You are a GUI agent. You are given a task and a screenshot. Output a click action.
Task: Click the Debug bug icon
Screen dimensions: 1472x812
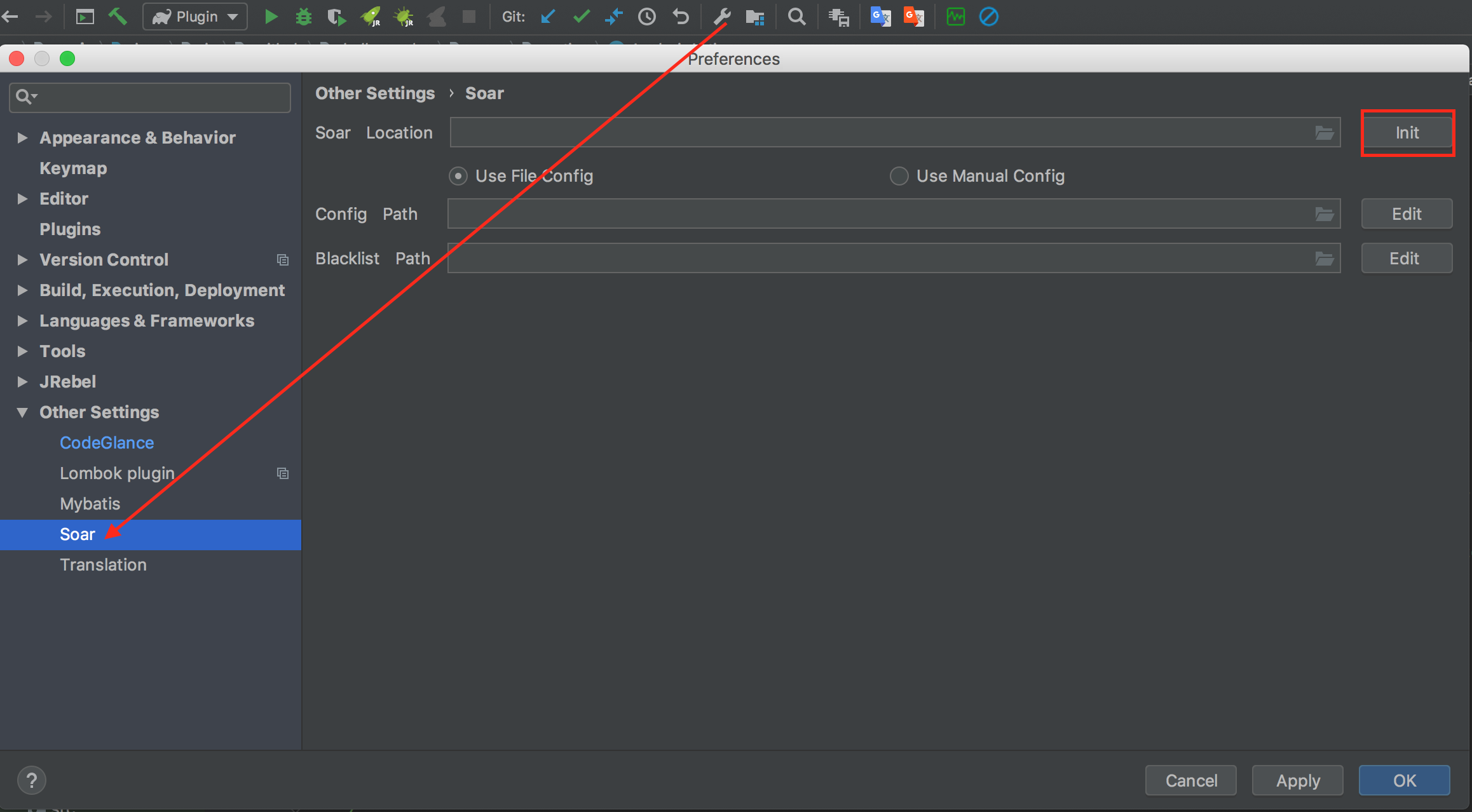click(x=304, y=17)
